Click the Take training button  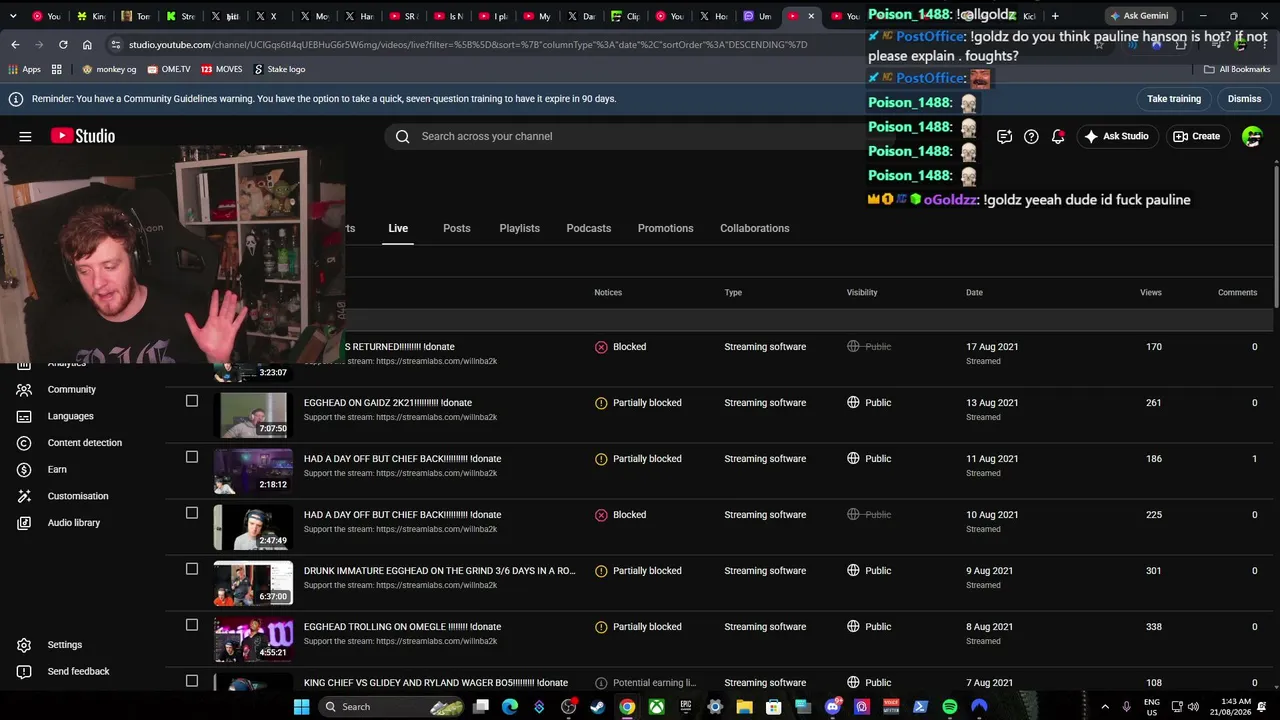tap(1174, 99)
